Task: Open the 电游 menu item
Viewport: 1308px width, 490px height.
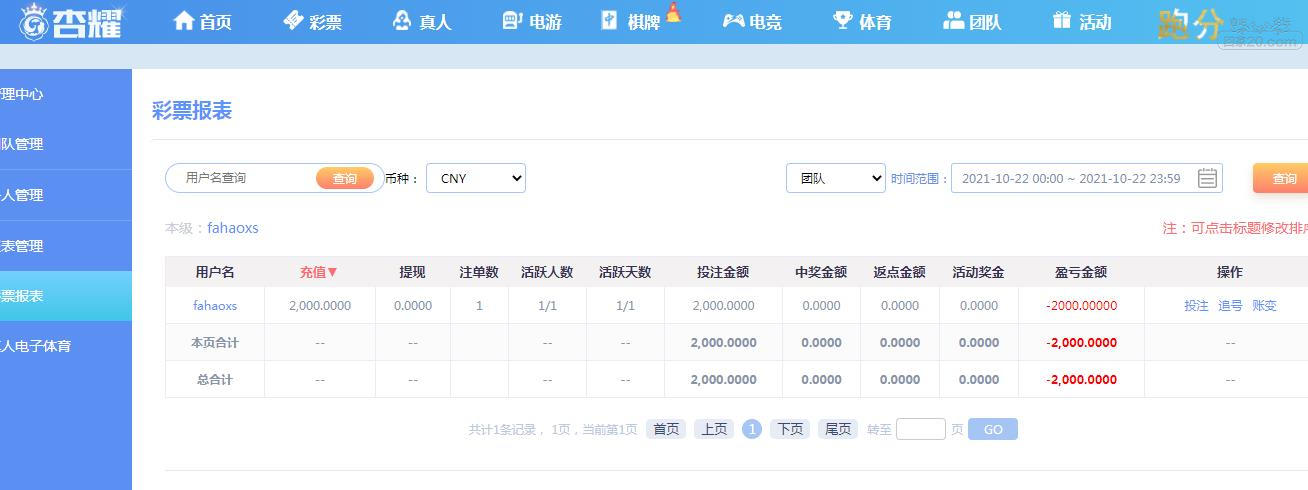Action: (x=545, y=22)
